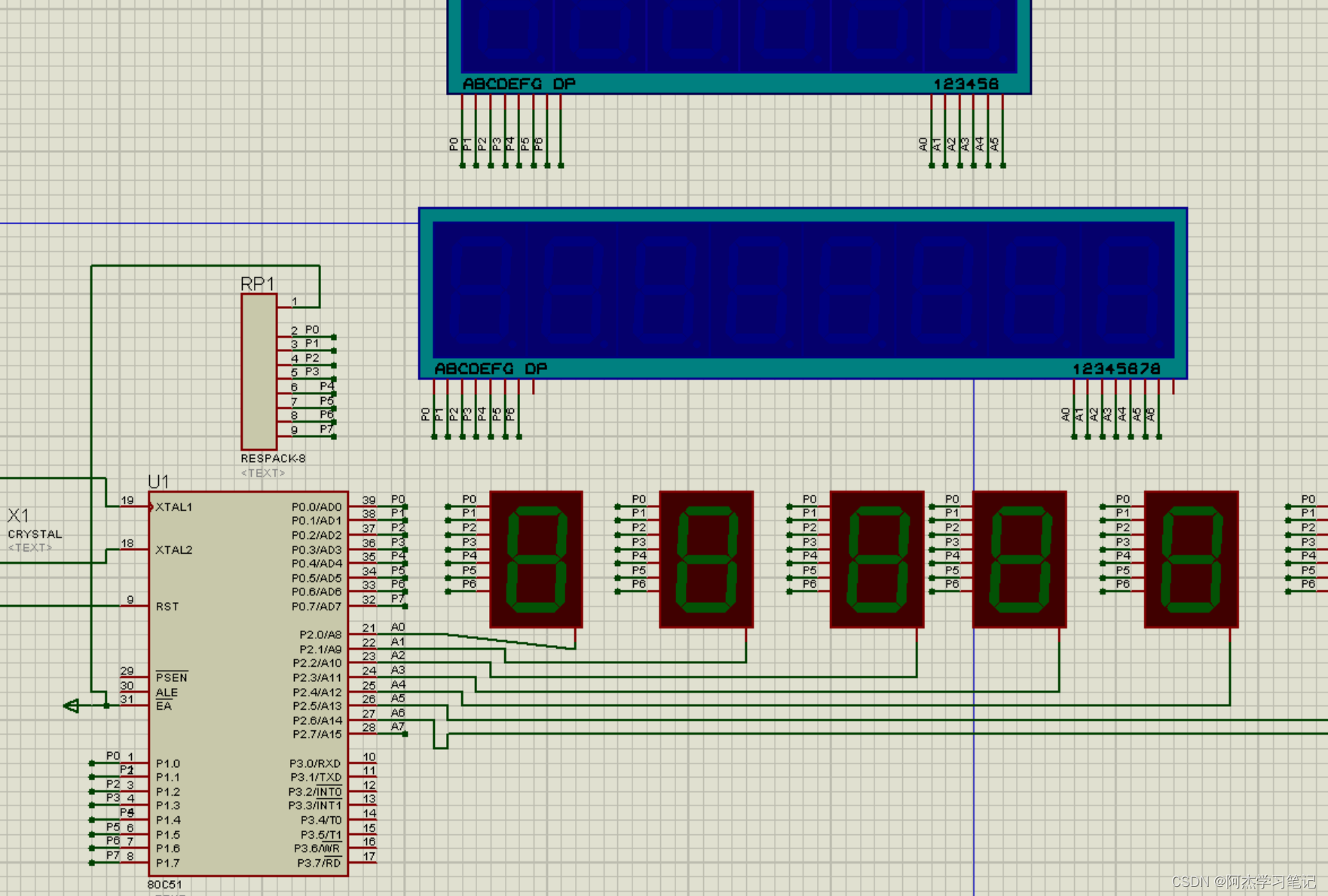Click the CRYSTAL value label
Viewport: 1328px width, 896px height.
coord(35,534)
